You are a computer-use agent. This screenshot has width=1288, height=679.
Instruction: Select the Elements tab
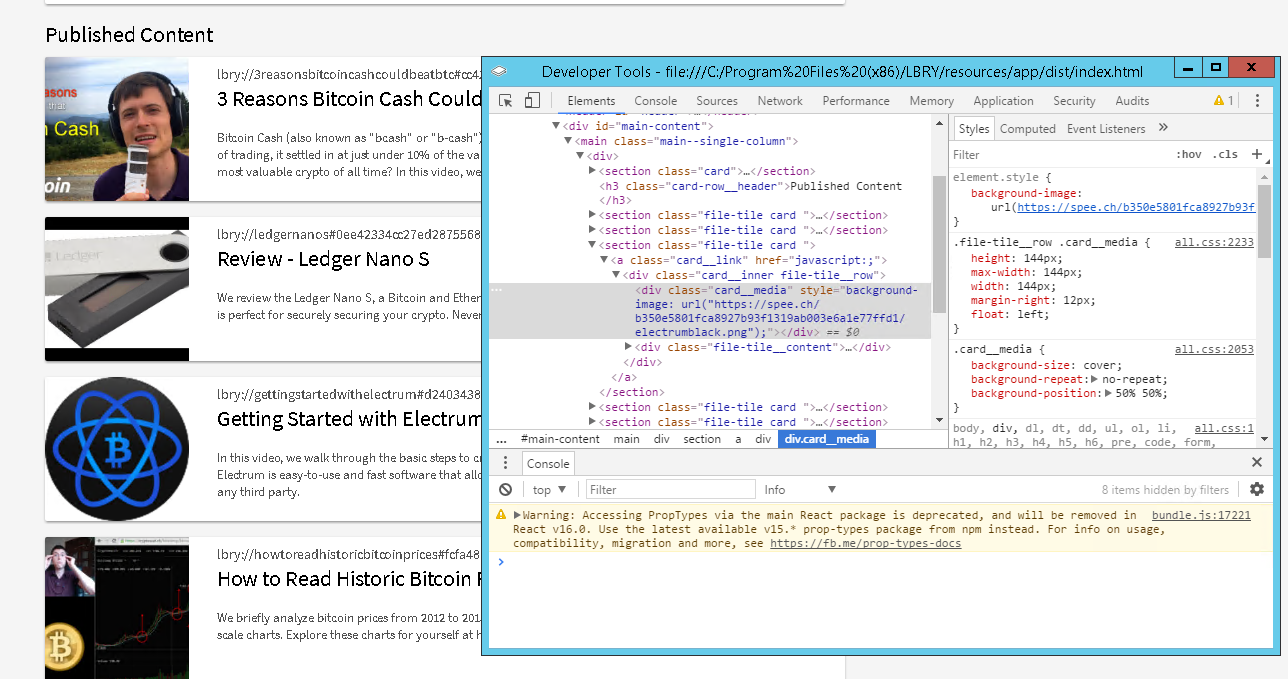click(x=591, y=101)
